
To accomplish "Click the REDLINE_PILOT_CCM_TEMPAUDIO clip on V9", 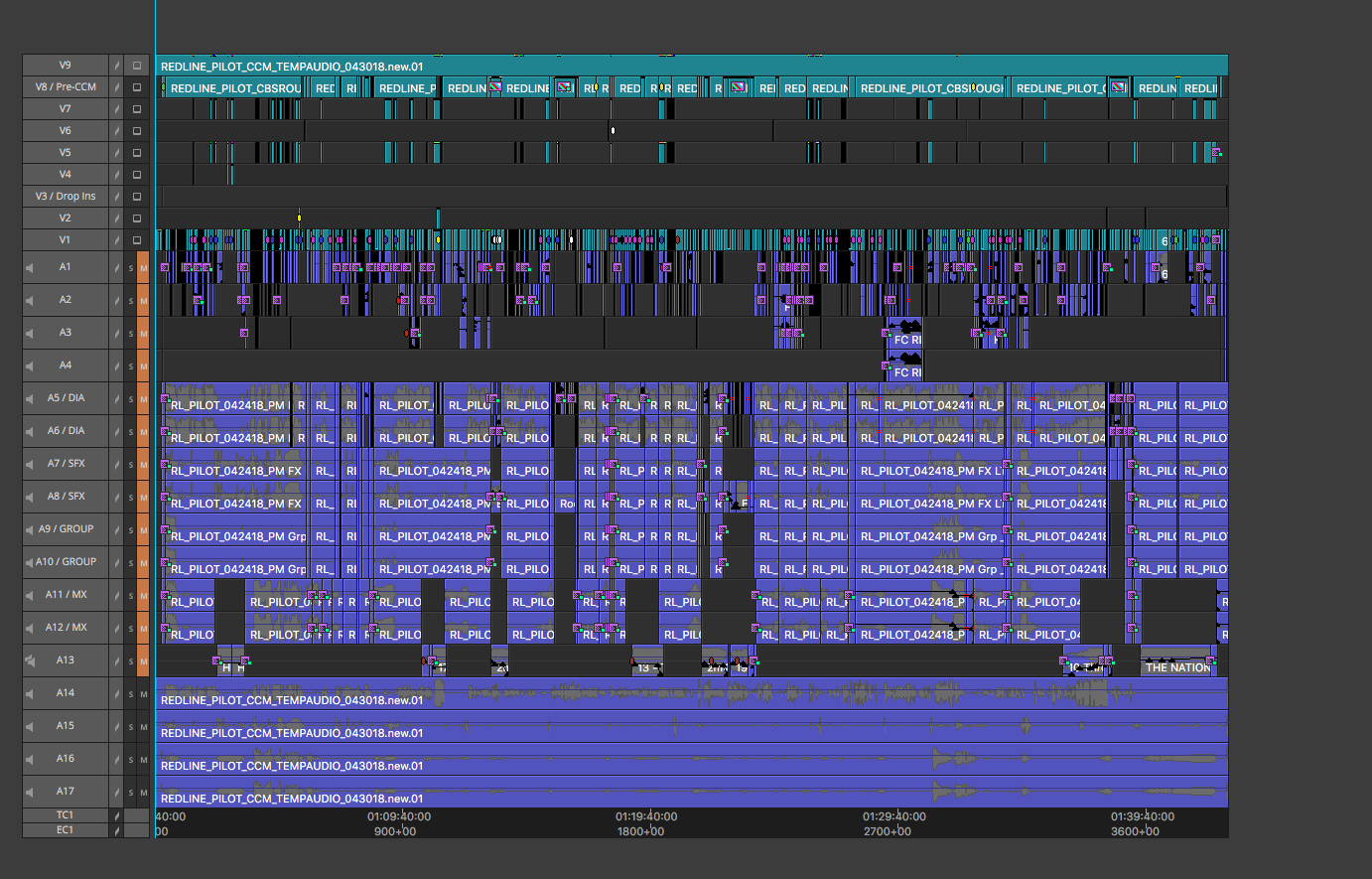I will tap(692, 66).
